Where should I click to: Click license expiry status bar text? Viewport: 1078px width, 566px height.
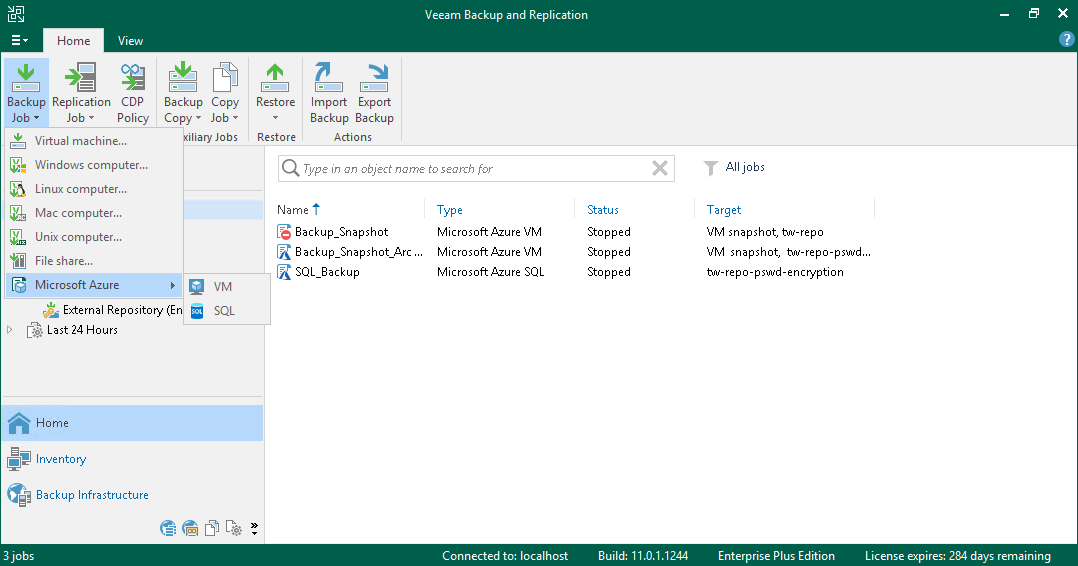[958, 556]
